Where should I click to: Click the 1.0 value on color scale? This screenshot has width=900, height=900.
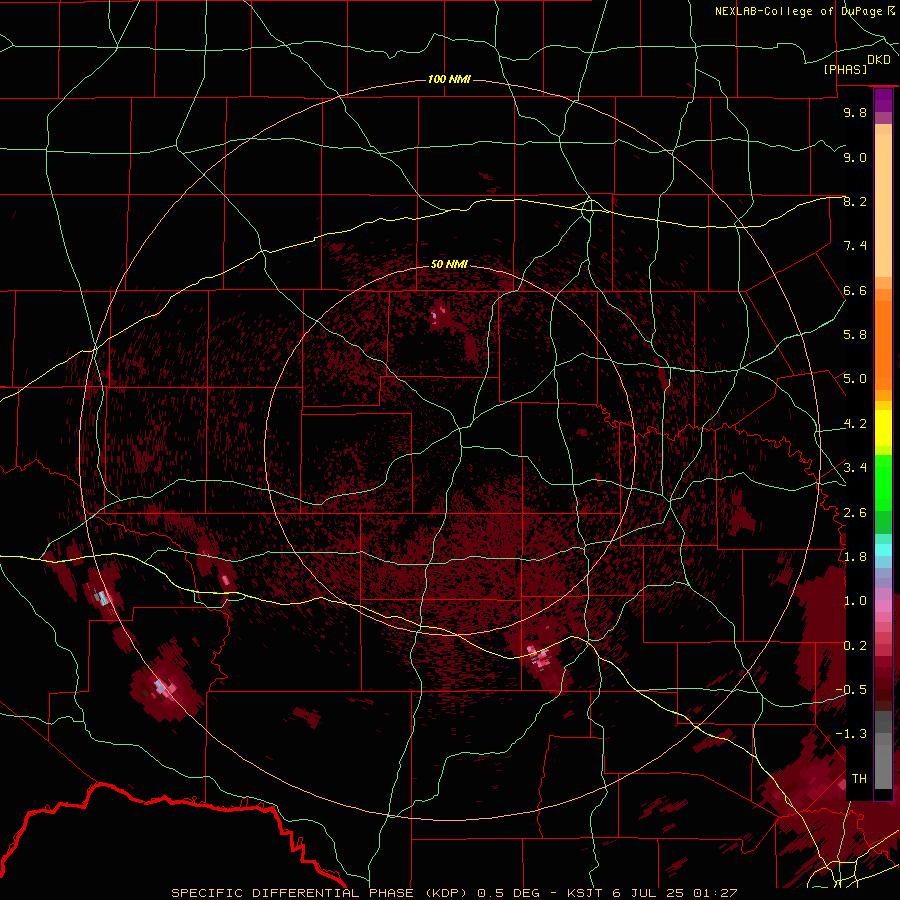point(855,601)
